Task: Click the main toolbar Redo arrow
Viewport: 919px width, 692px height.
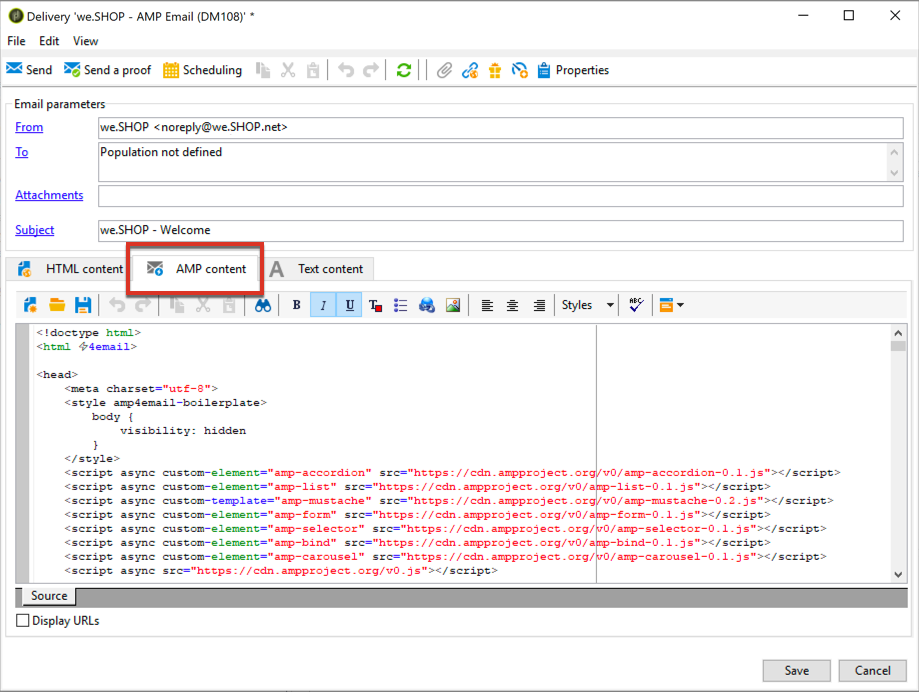Action: 370,70
